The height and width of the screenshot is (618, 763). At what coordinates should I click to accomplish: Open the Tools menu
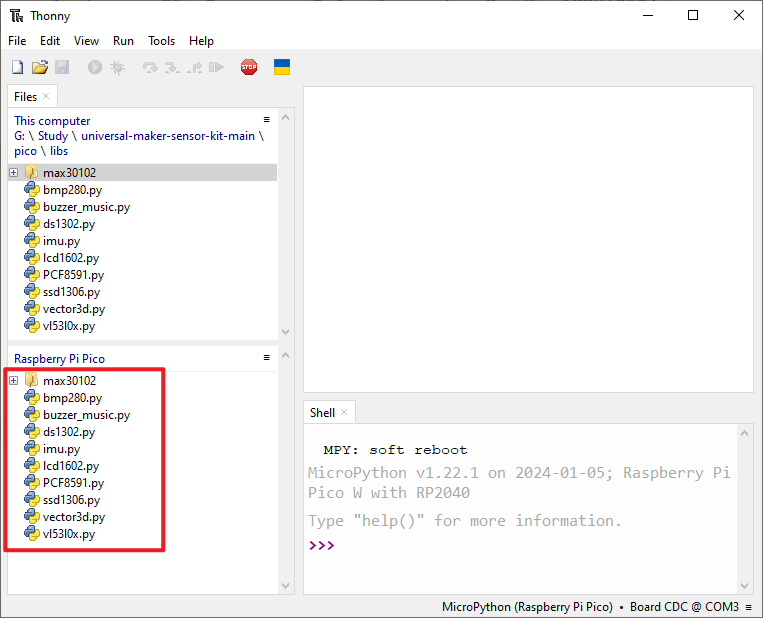[161, 41]
